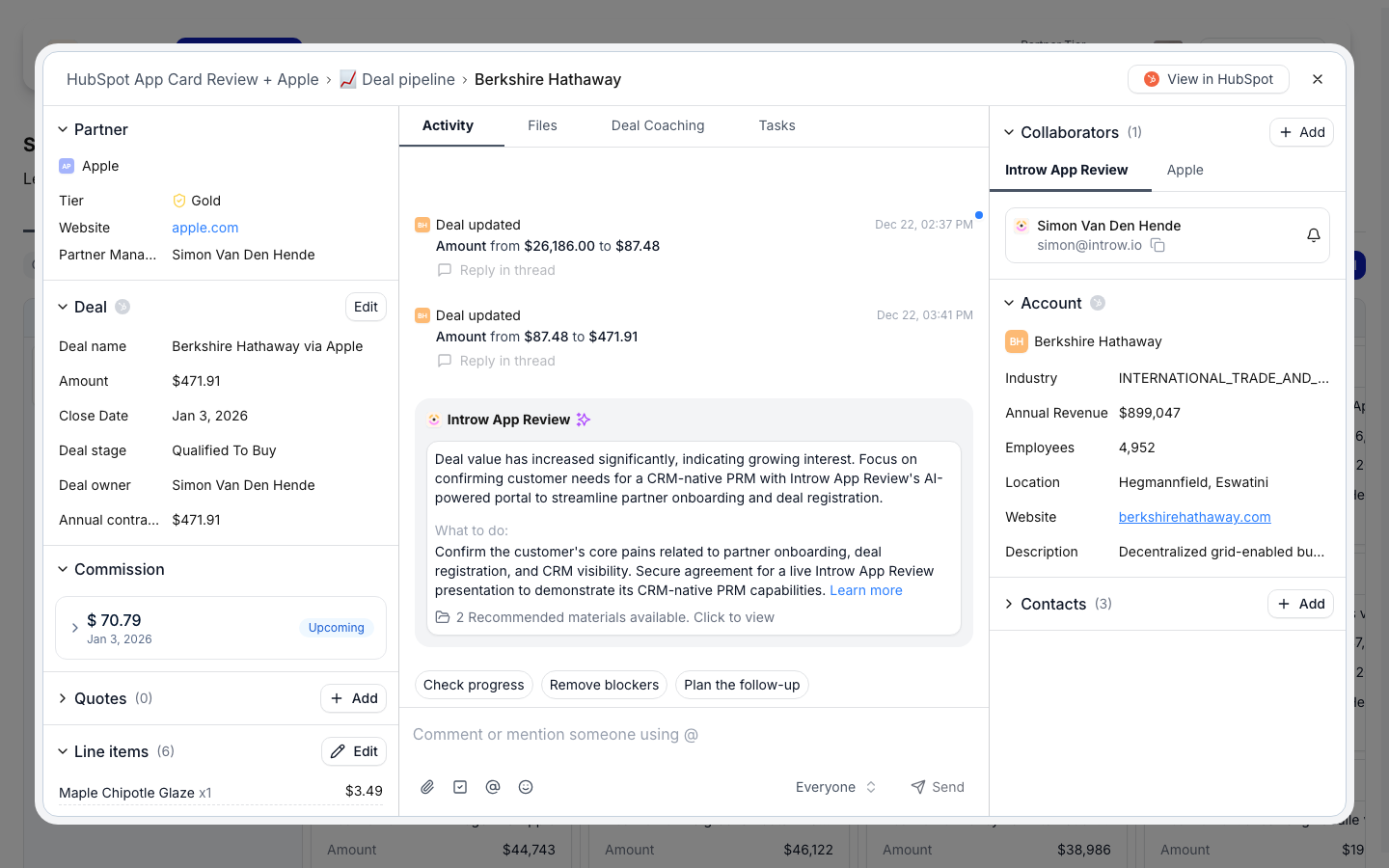Click the Plan the follow-up chip
The image size is (1389, 868).
pos(742,685)
